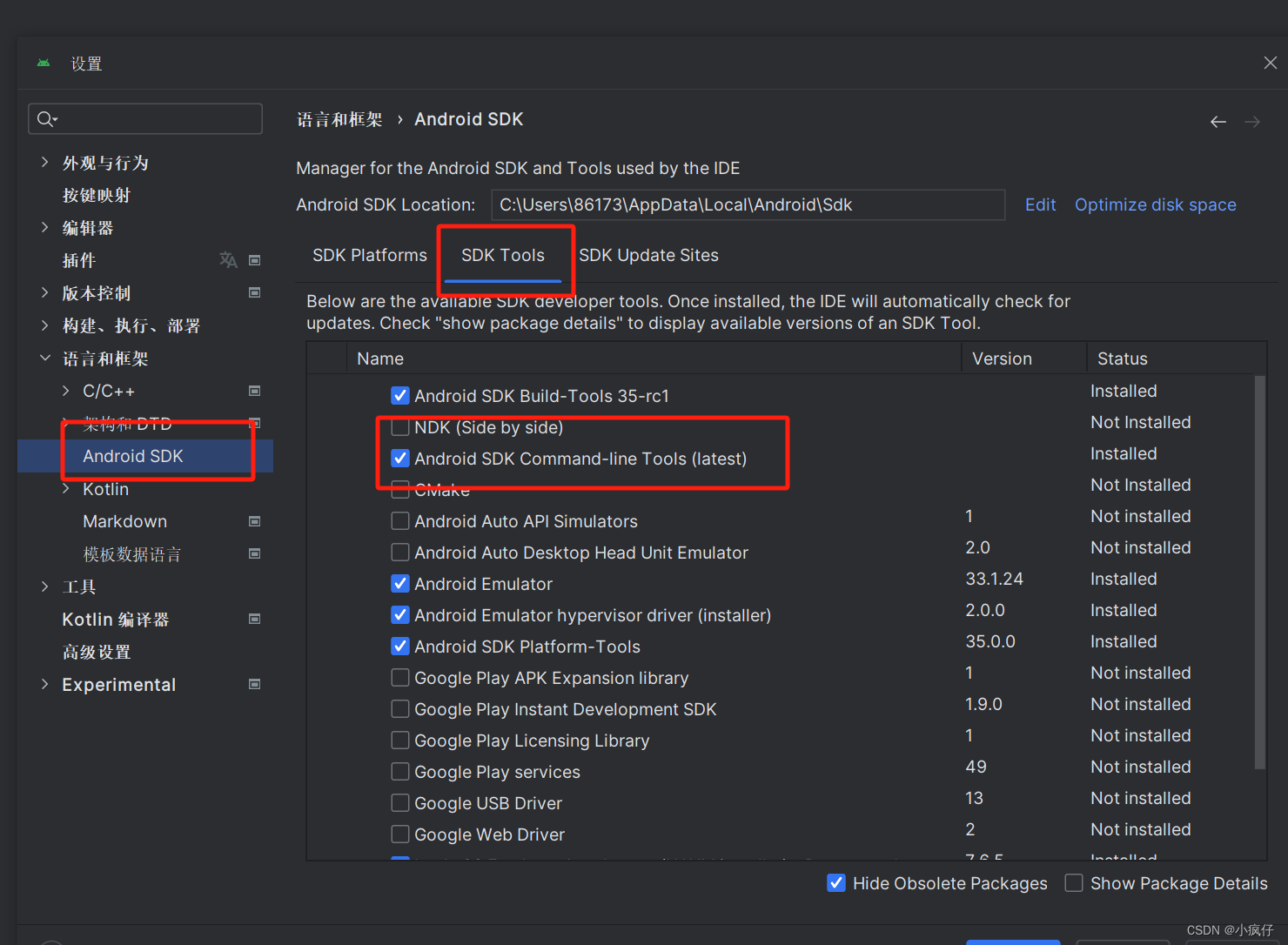Click the project-level icon beside Markdown
The height and width of the screenshot is (945, 1288).
[255, 521]
